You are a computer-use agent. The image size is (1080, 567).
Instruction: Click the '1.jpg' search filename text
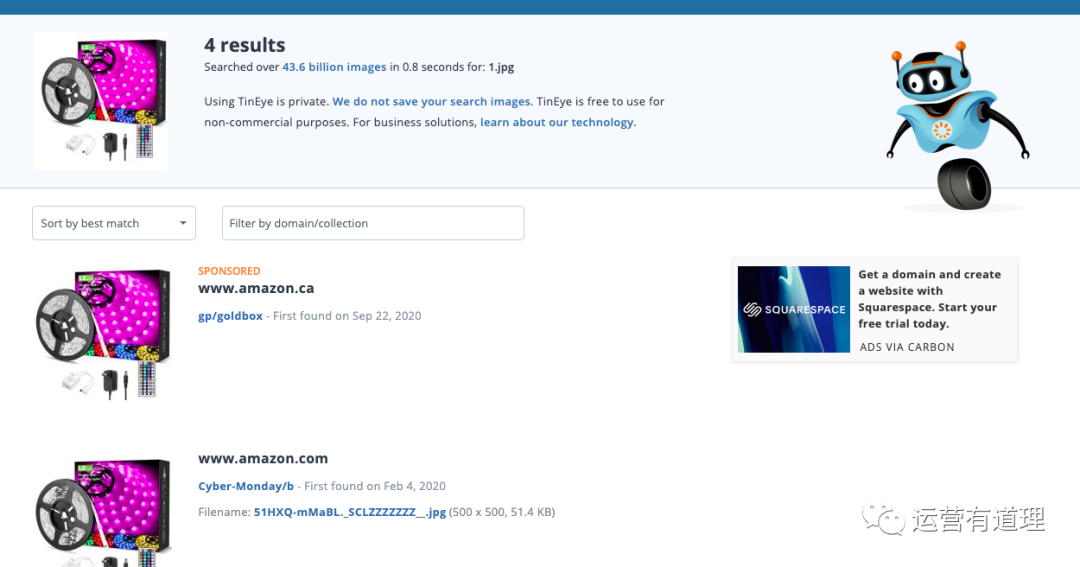(x=501, y=67)
